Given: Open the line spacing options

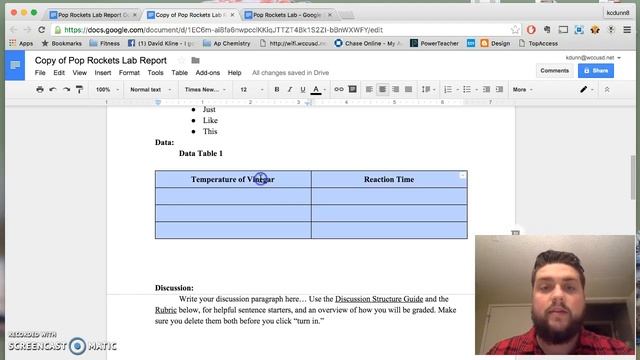Looking at the screenshot, I should [428, 89].
